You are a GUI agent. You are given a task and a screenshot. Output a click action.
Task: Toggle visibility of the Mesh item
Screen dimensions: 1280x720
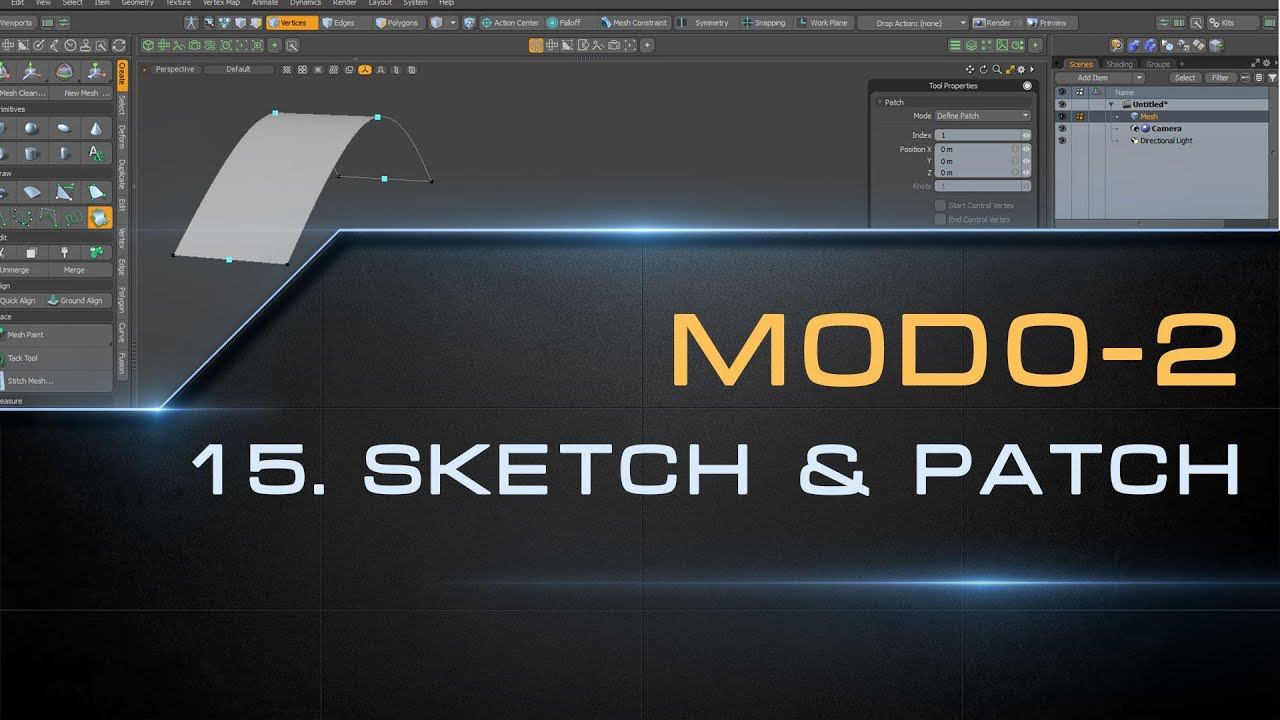click(1062, 116)
